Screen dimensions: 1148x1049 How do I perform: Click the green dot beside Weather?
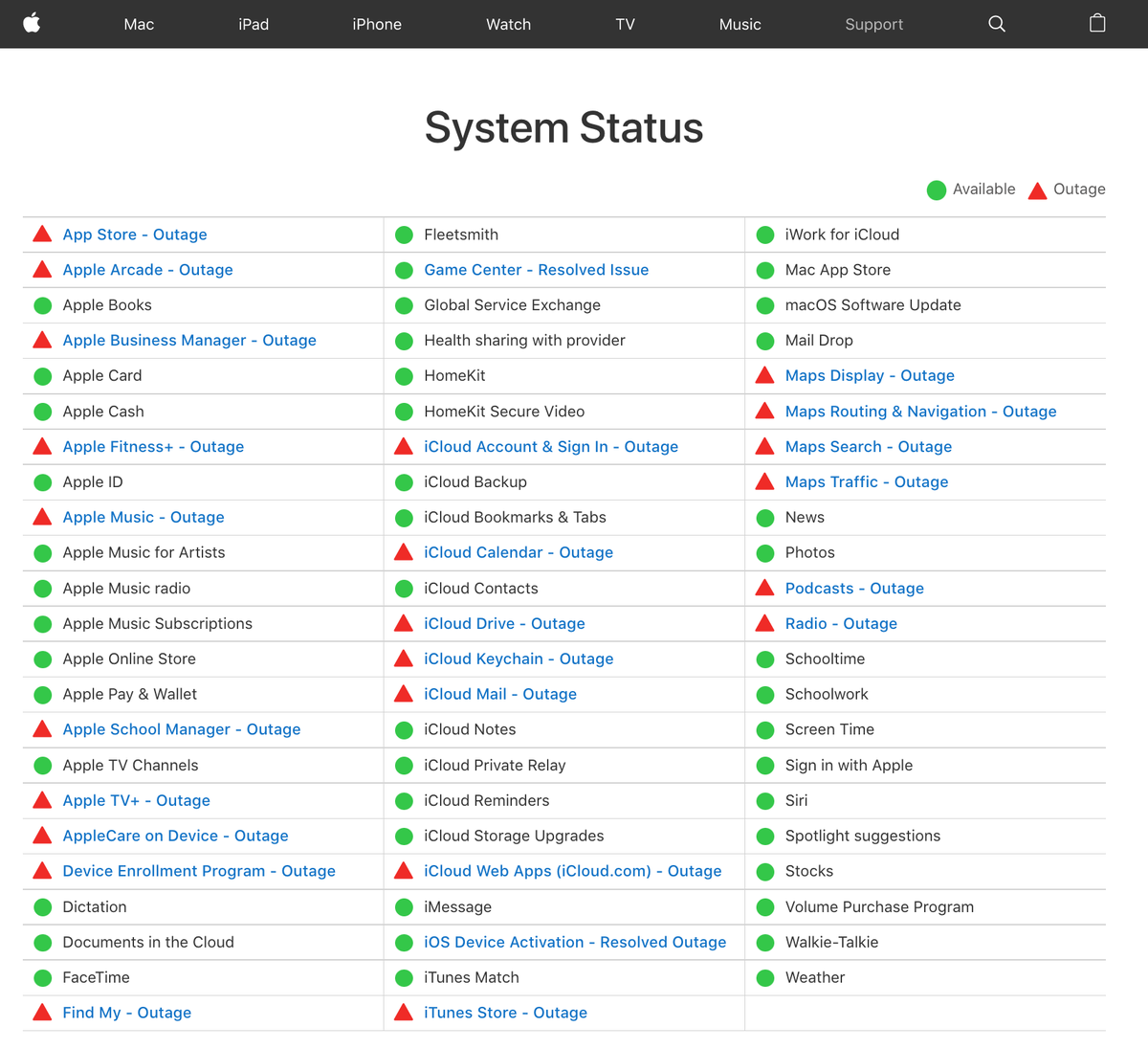(x=764, y=978)
